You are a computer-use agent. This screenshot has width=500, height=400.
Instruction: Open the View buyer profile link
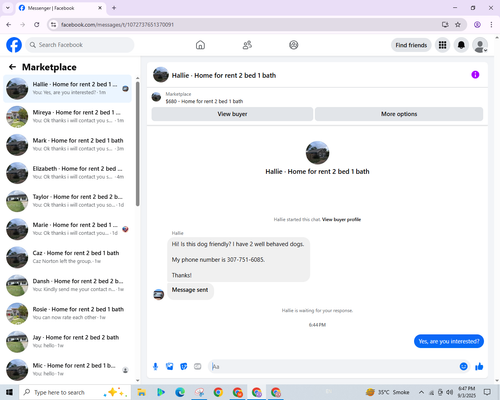pyautogui.click(x=341, y=219)
